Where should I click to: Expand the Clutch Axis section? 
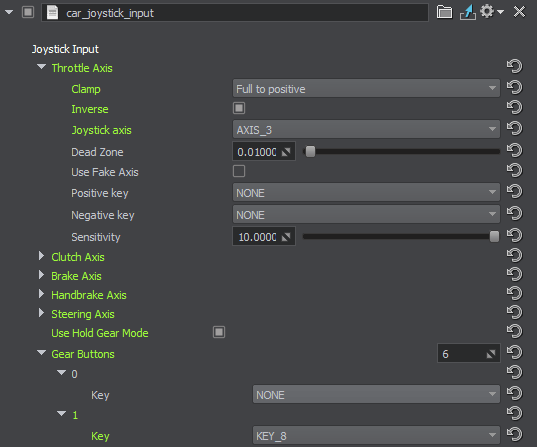41,256
